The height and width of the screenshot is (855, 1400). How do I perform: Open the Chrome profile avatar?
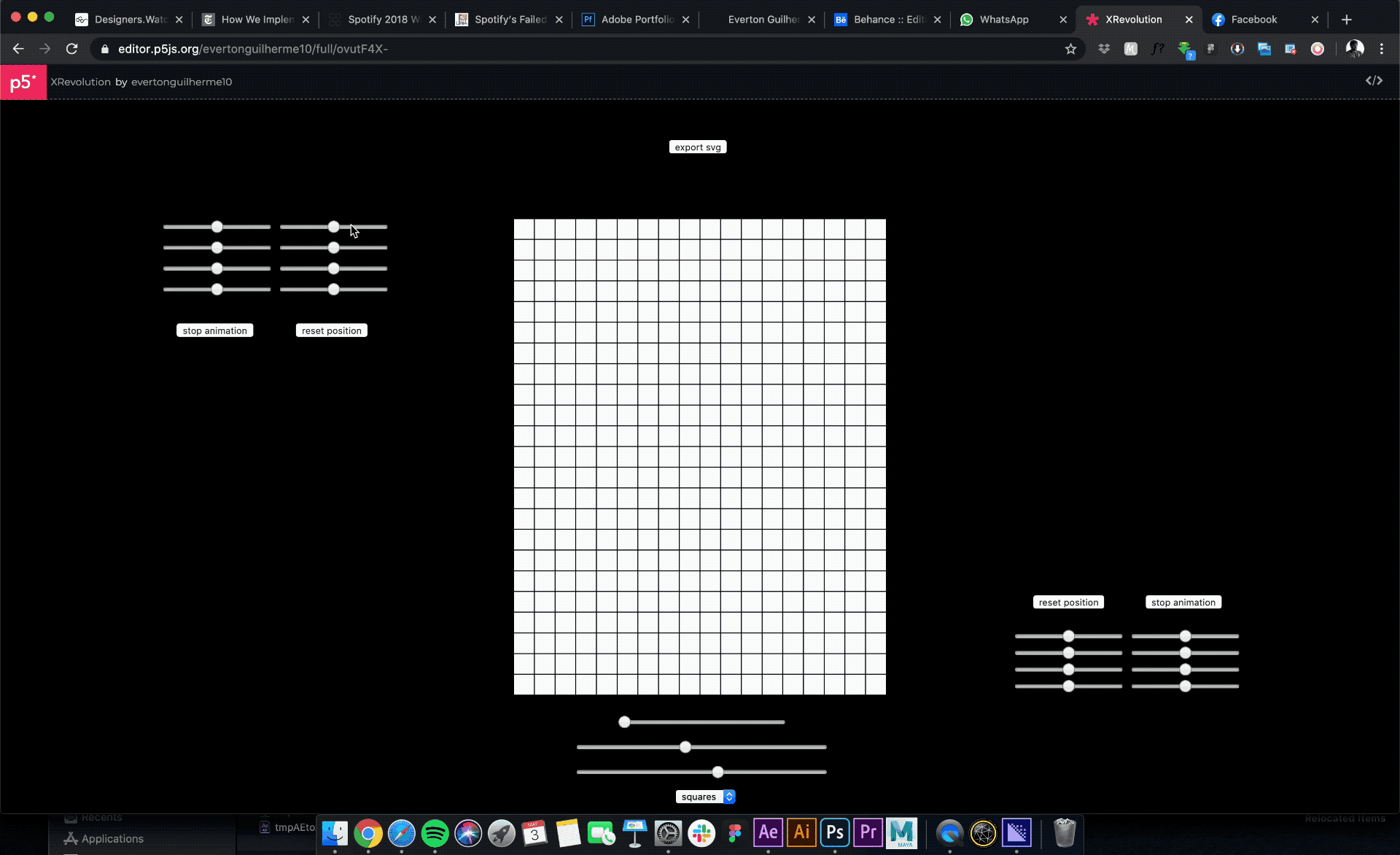pyautogui.click(x=1355, y=49)
